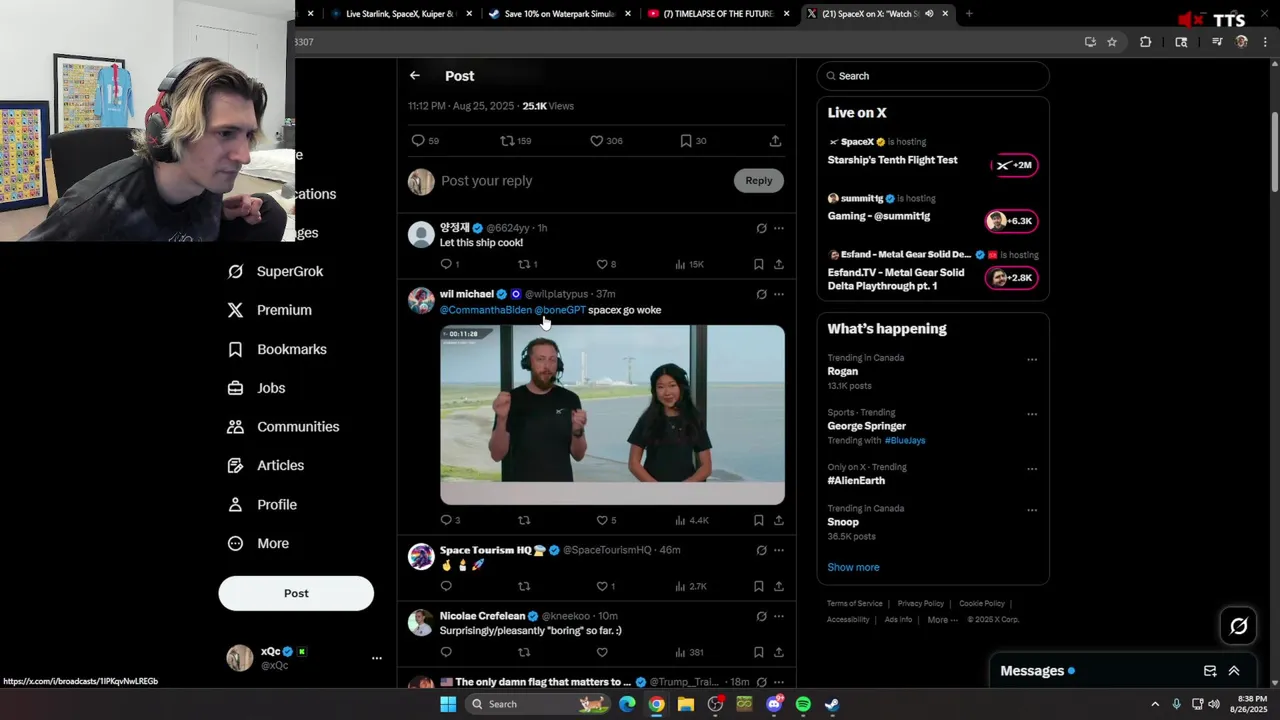Open Premium in sidebar
The height and width of the screenshot is (720, 1280).
[270, 310]
